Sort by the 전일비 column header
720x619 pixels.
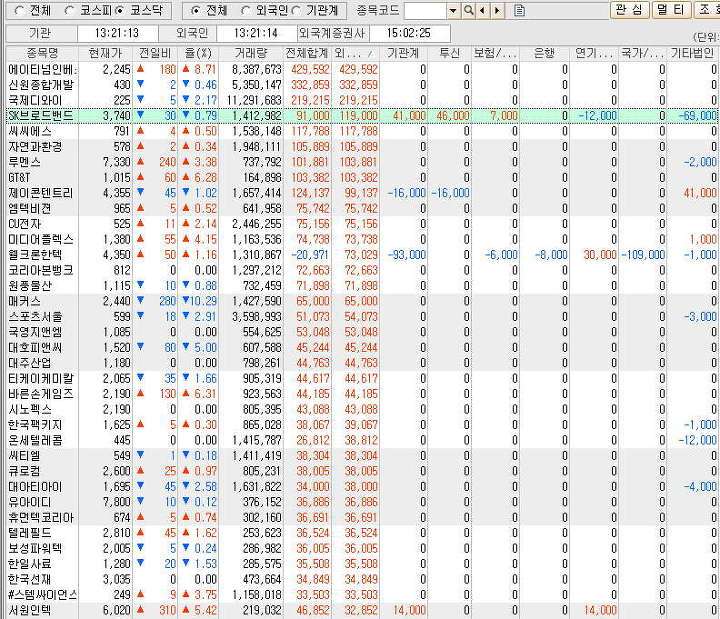point(155,53)
